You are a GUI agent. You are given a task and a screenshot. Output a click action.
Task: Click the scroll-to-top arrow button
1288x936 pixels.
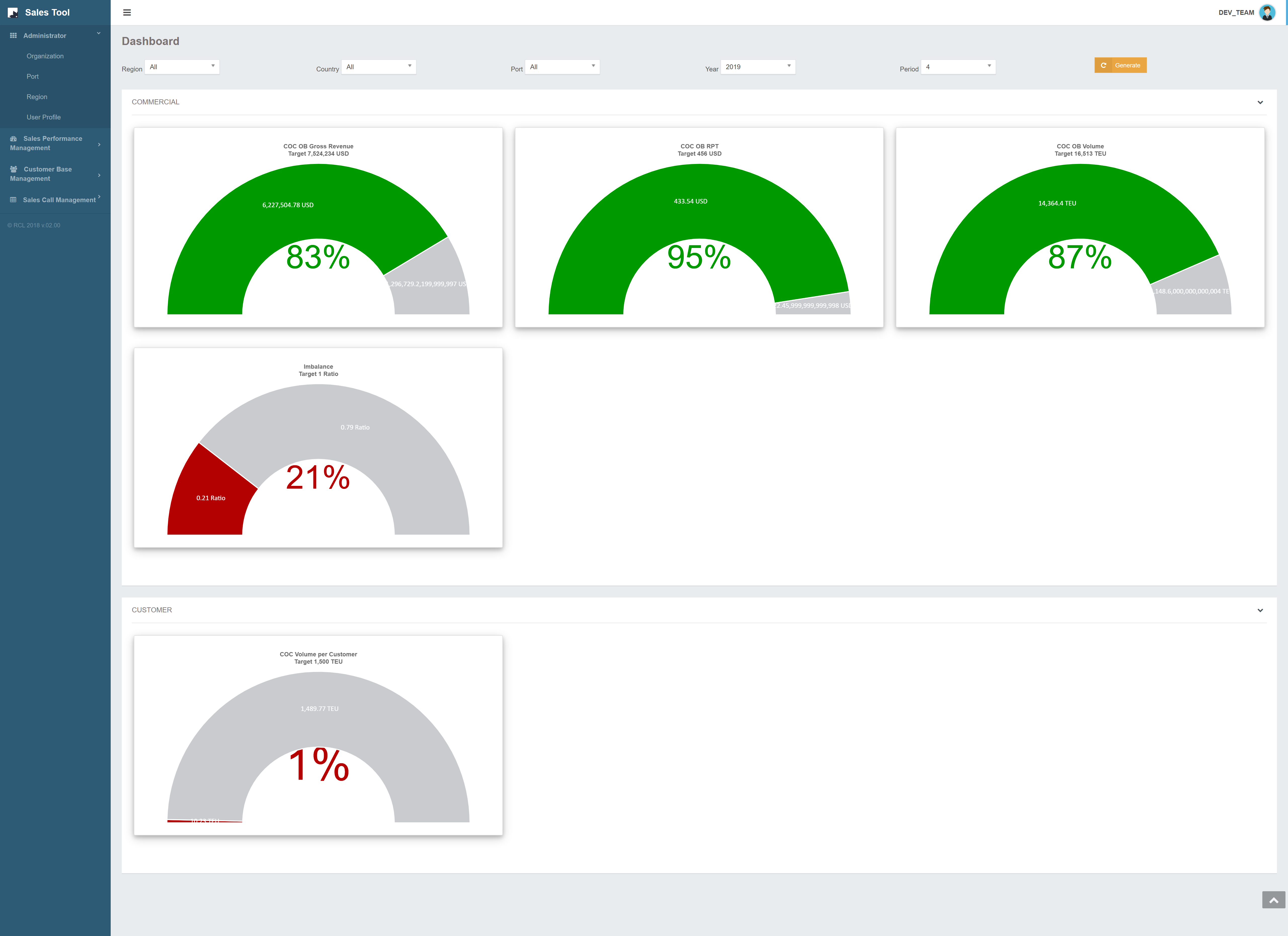tap(1274, 900)
